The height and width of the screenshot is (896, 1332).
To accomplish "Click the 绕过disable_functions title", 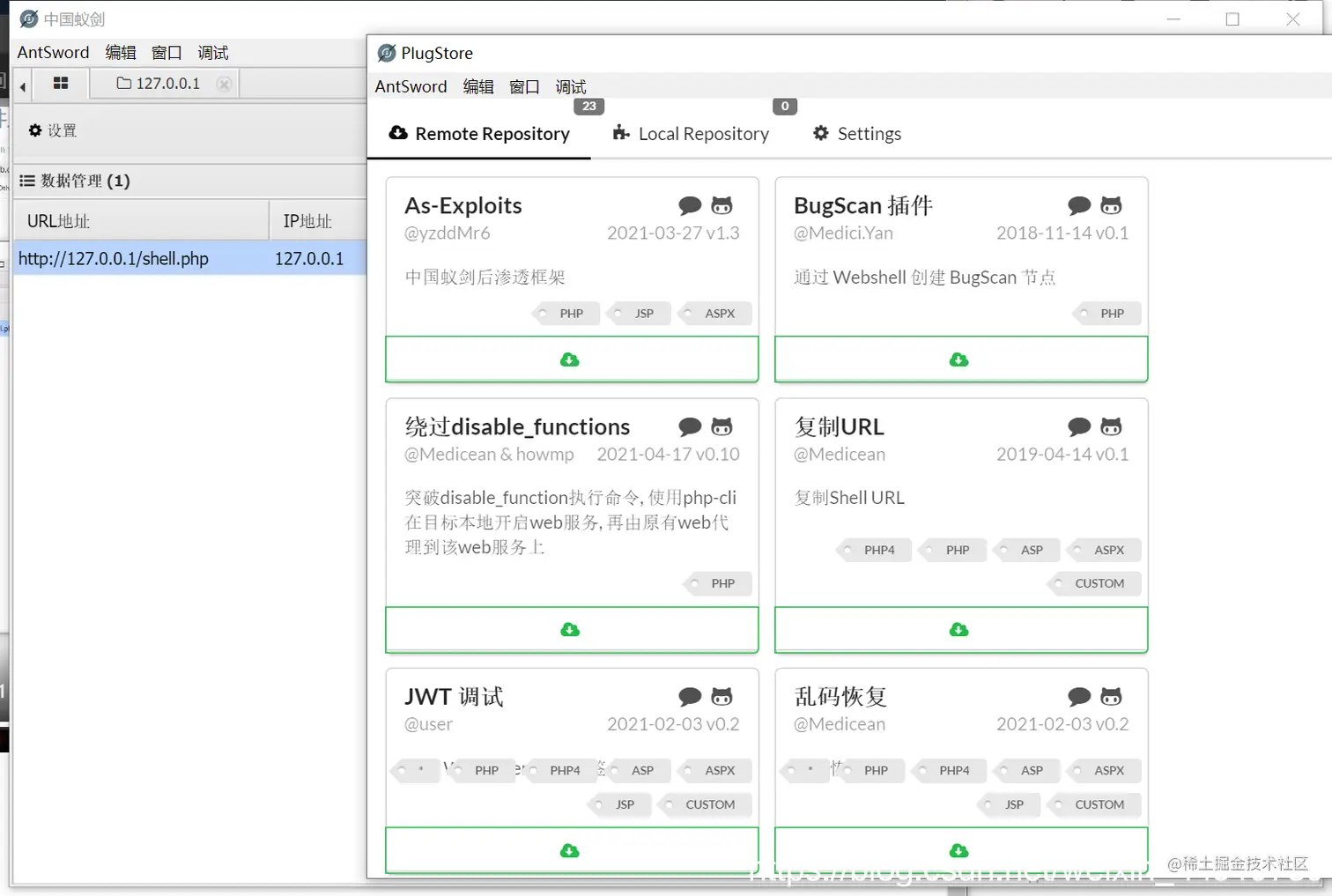I will 517,426.
